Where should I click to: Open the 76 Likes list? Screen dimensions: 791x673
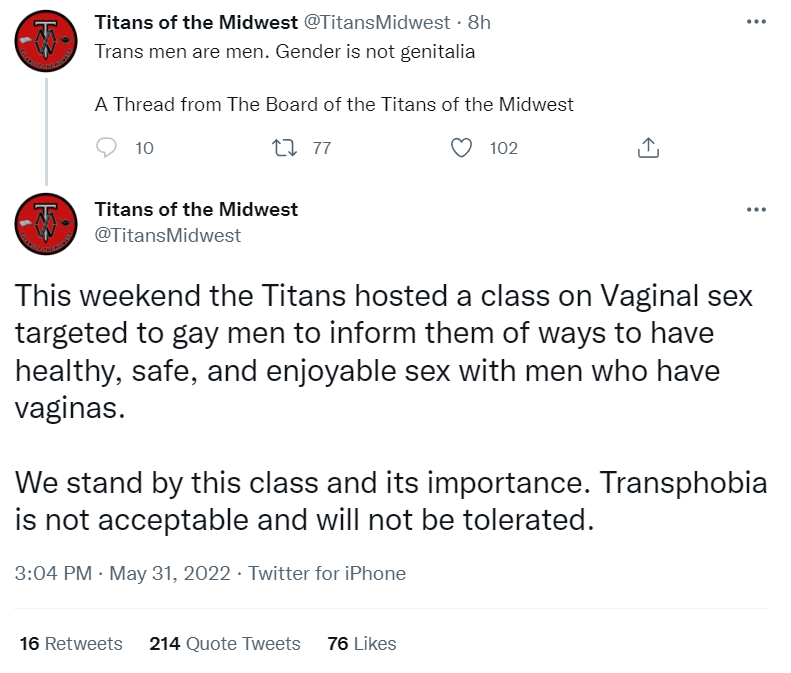362,644
